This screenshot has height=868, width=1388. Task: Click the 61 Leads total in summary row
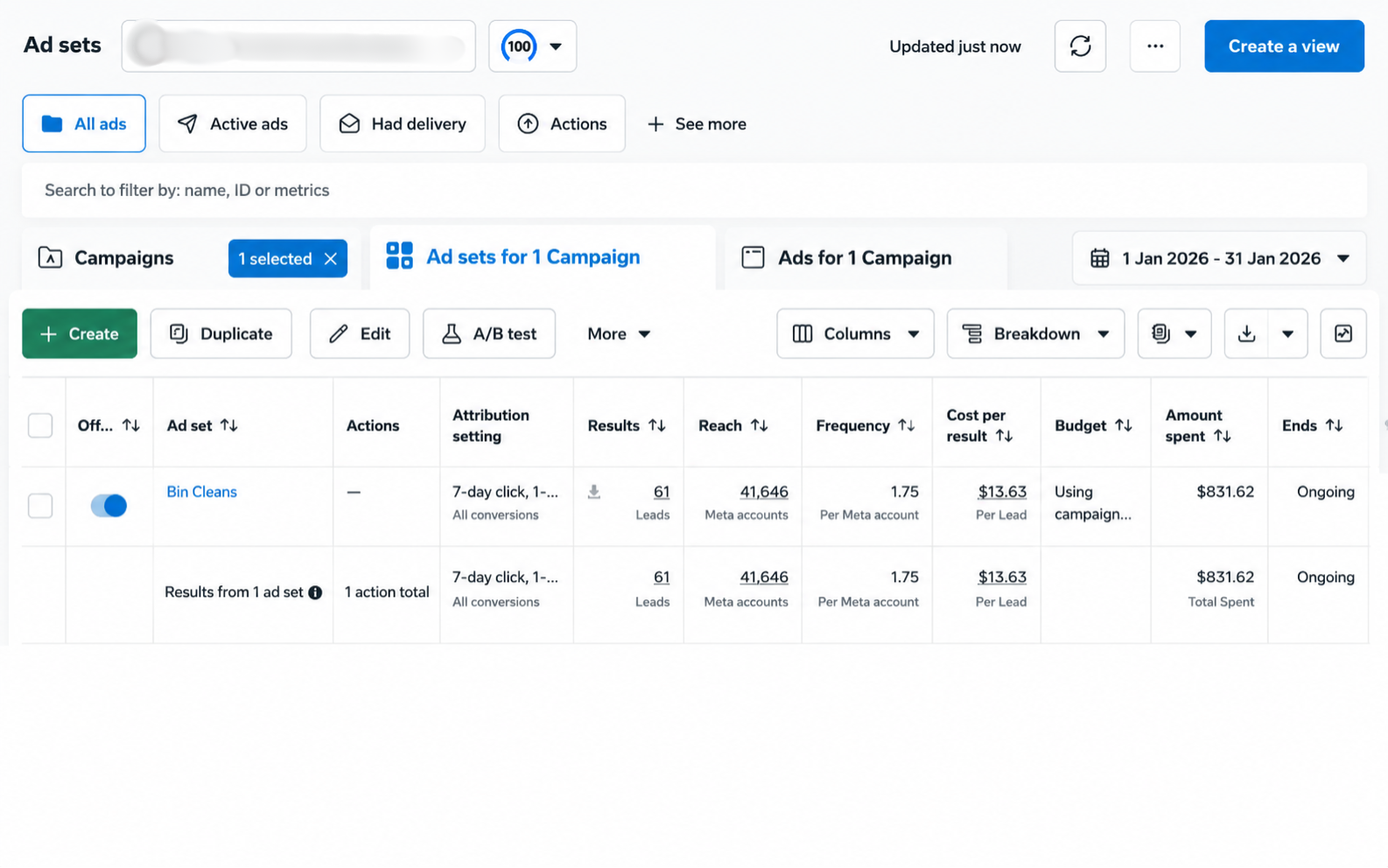(662, 577)
